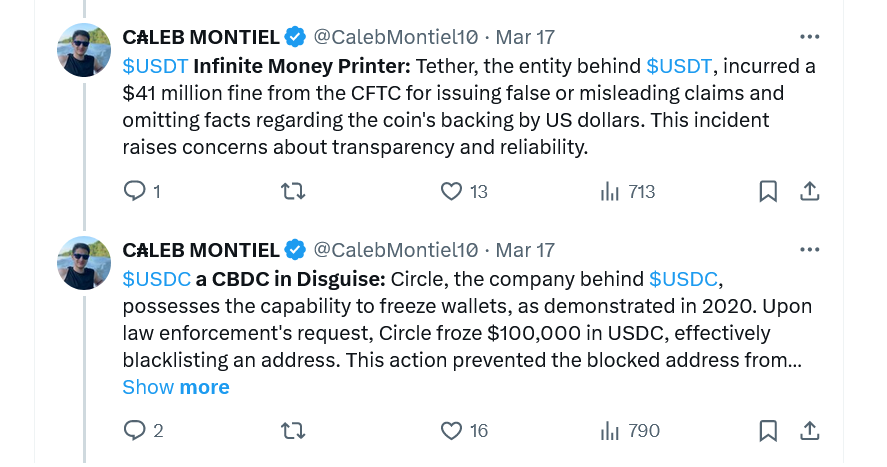This screenshot has width=887, height=467.
Task: Bookmark the USDT Infinite Money Printer tweet
Action: [768, 191]
